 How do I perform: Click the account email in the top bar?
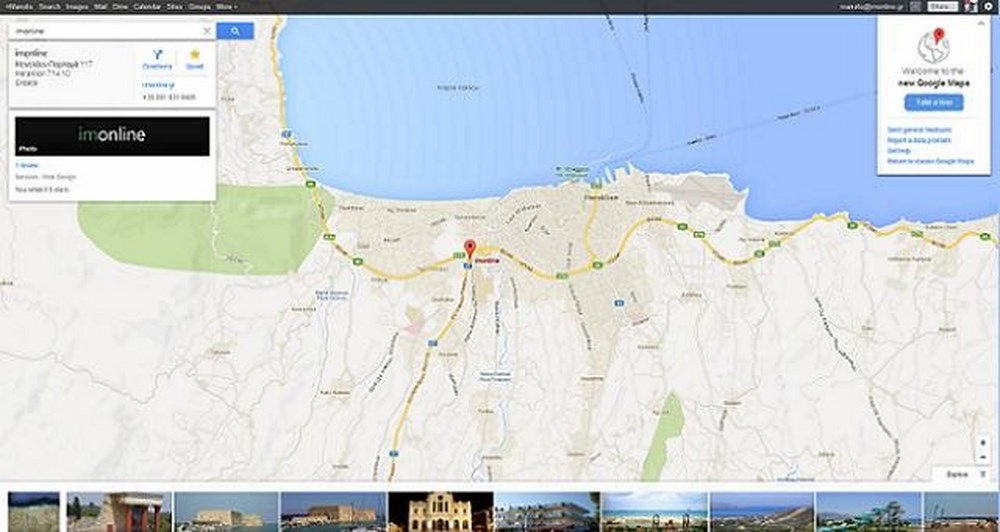[x=871, y=6]
